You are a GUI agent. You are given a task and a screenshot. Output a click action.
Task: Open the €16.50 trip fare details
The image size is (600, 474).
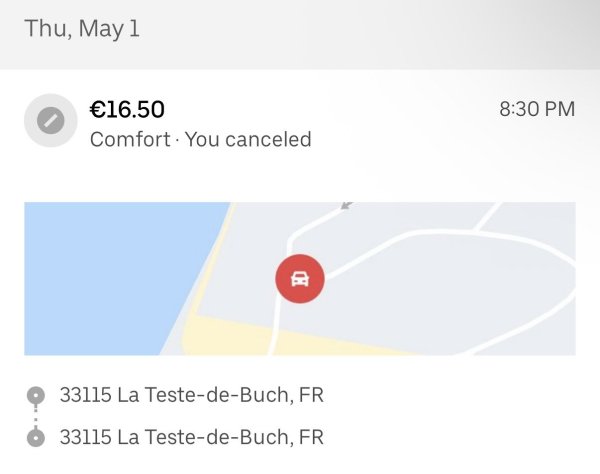click(127, 109)
